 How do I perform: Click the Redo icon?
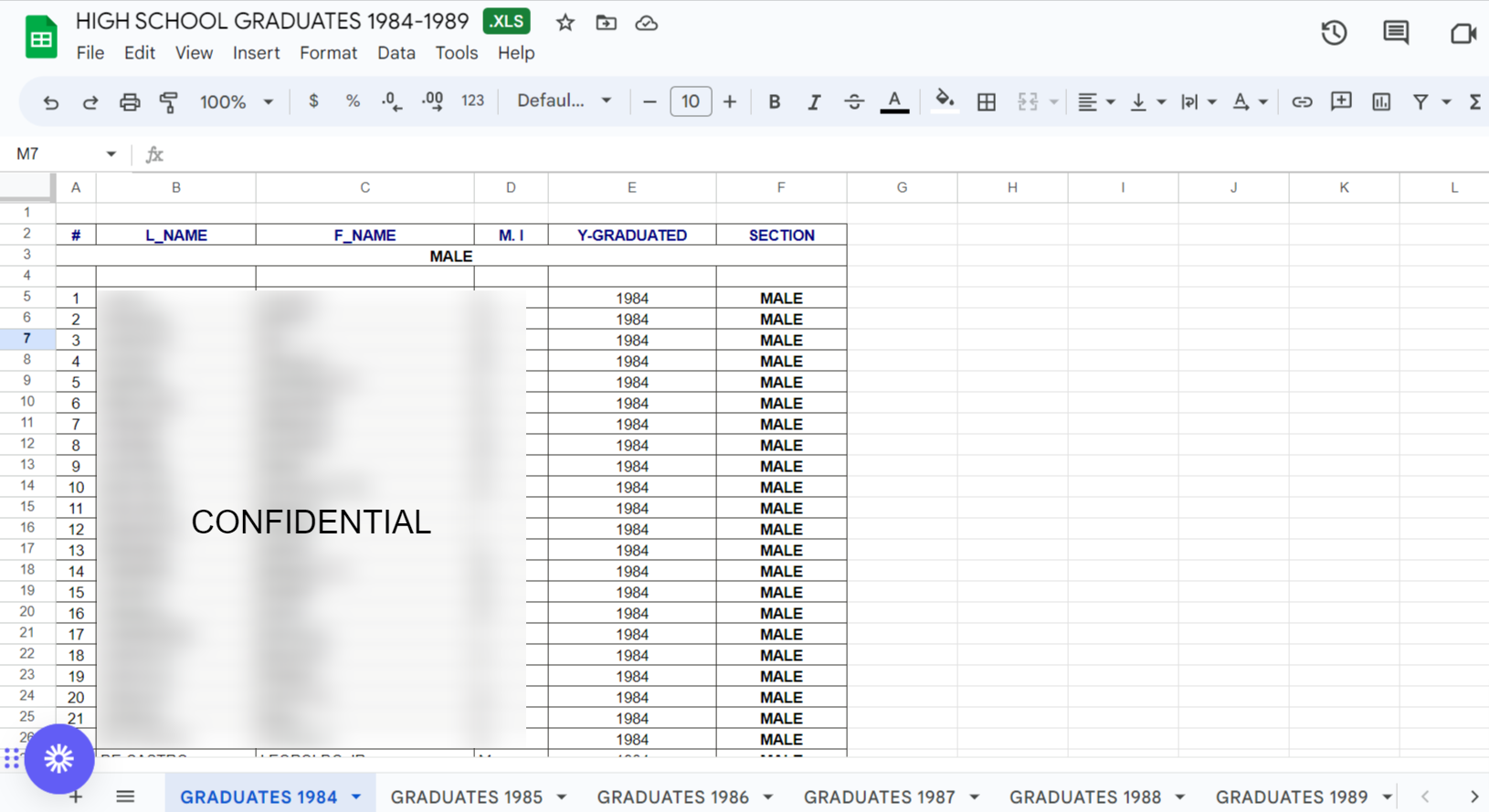point(90,102)
